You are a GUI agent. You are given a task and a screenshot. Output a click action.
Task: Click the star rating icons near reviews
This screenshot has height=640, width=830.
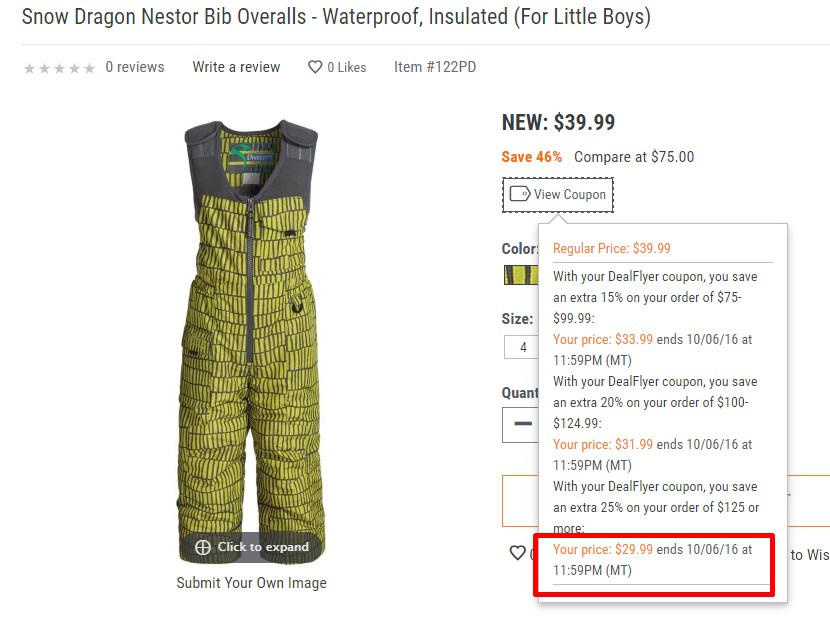coord(59,68)
